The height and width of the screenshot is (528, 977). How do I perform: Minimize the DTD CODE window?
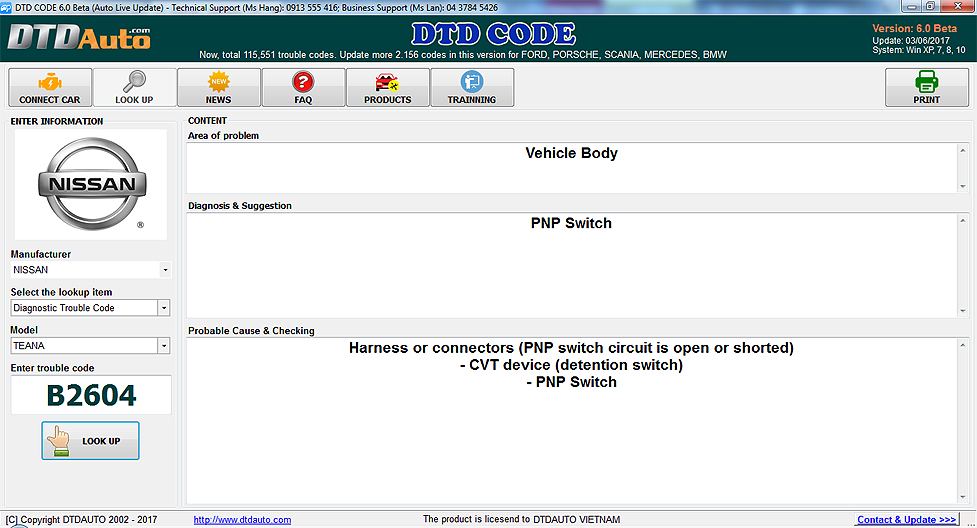pyautogui.click(x=912, y=6)
